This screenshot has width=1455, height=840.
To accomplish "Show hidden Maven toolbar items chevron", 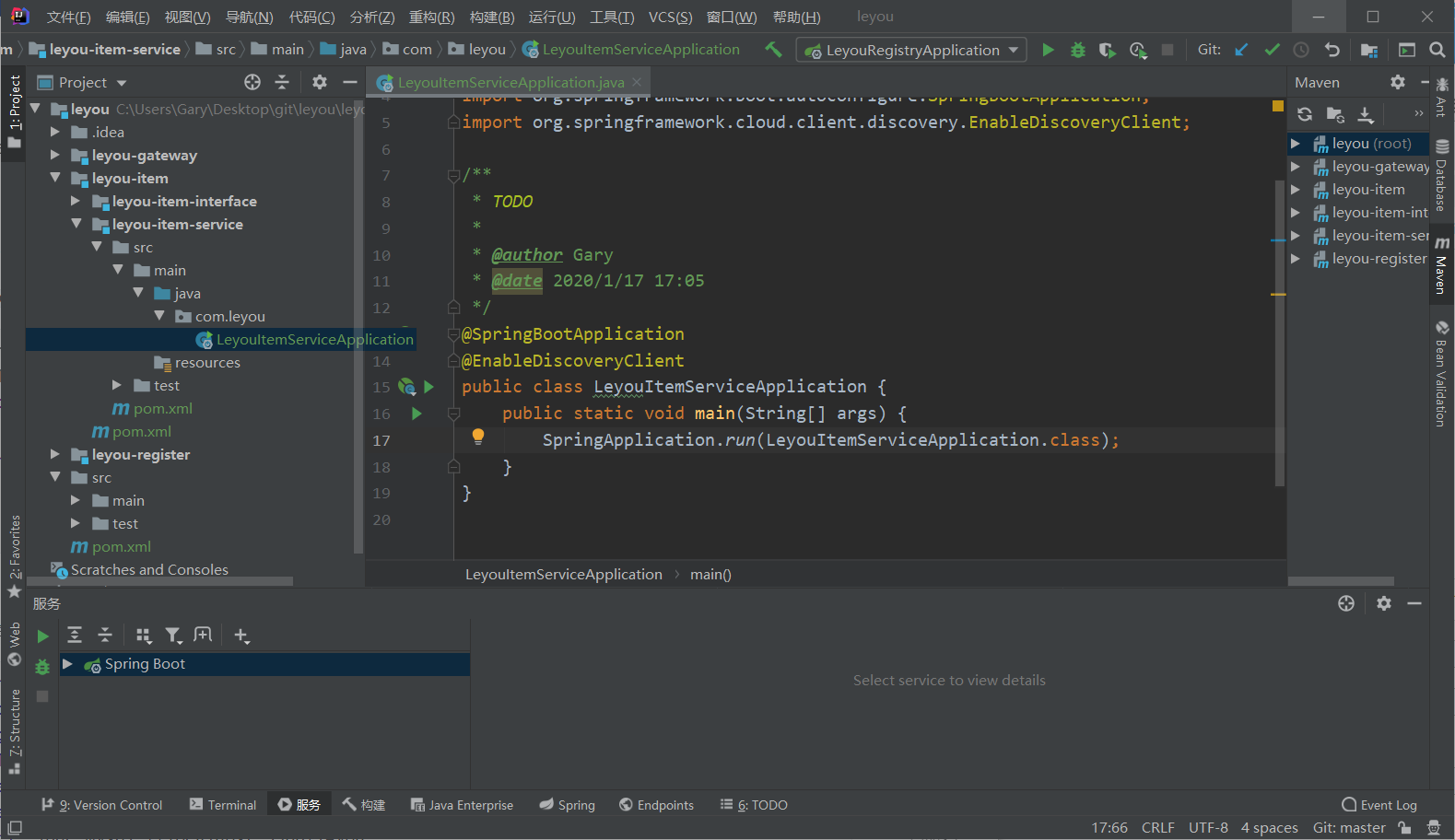I will (x=1418, y=113).
